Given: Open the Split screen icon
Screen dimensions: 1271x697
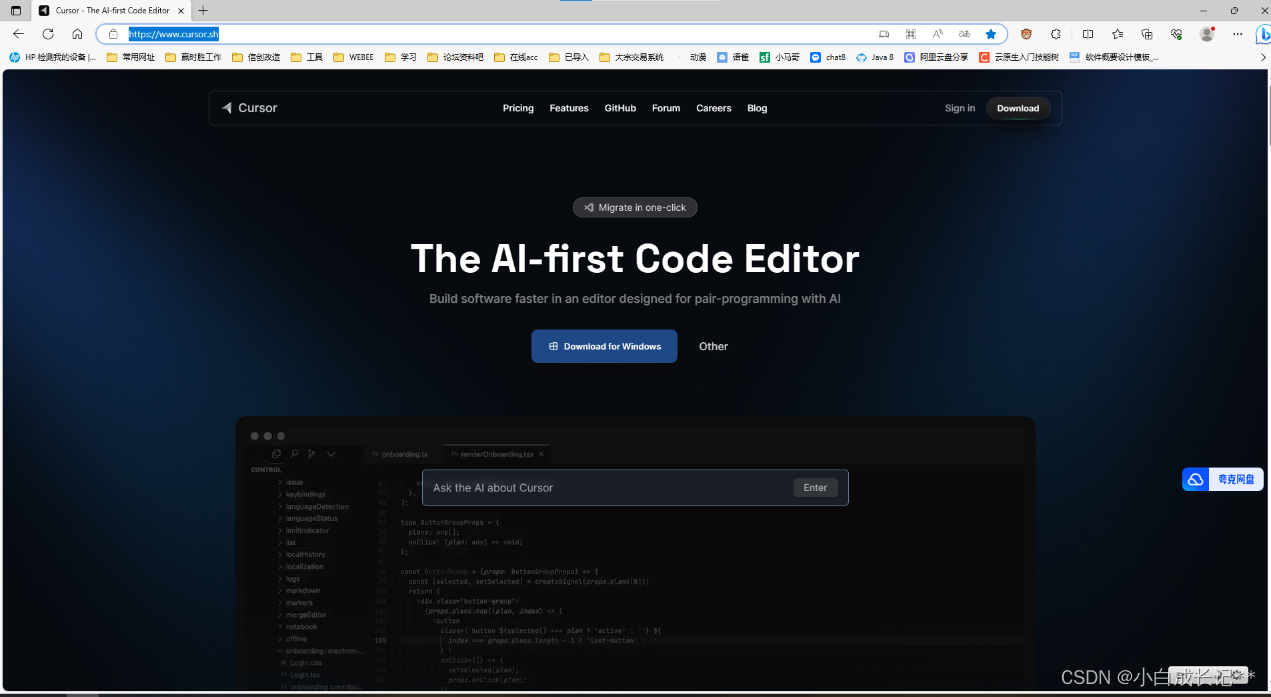Looking at the screenshot, I should click(1088, 33).
